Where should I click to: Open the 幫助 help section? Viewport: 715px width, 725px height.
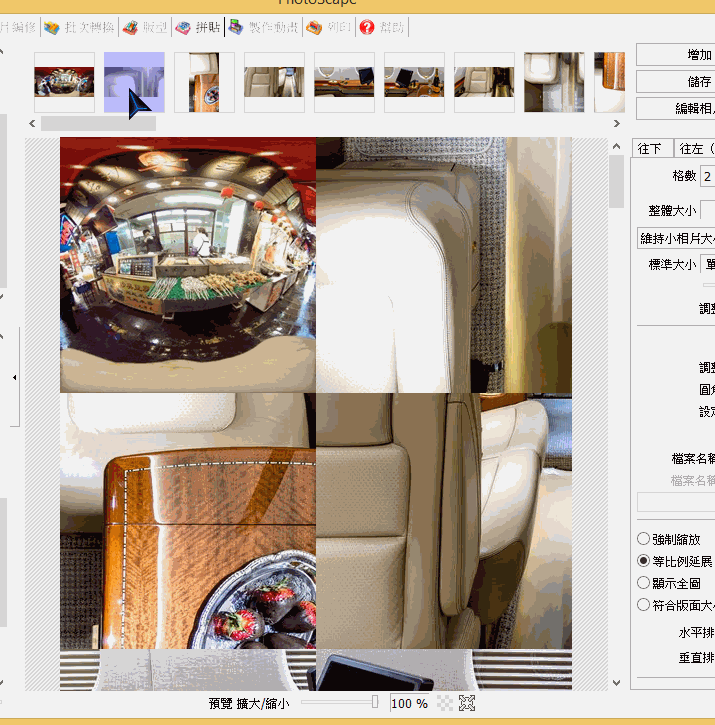coord(382,28)
